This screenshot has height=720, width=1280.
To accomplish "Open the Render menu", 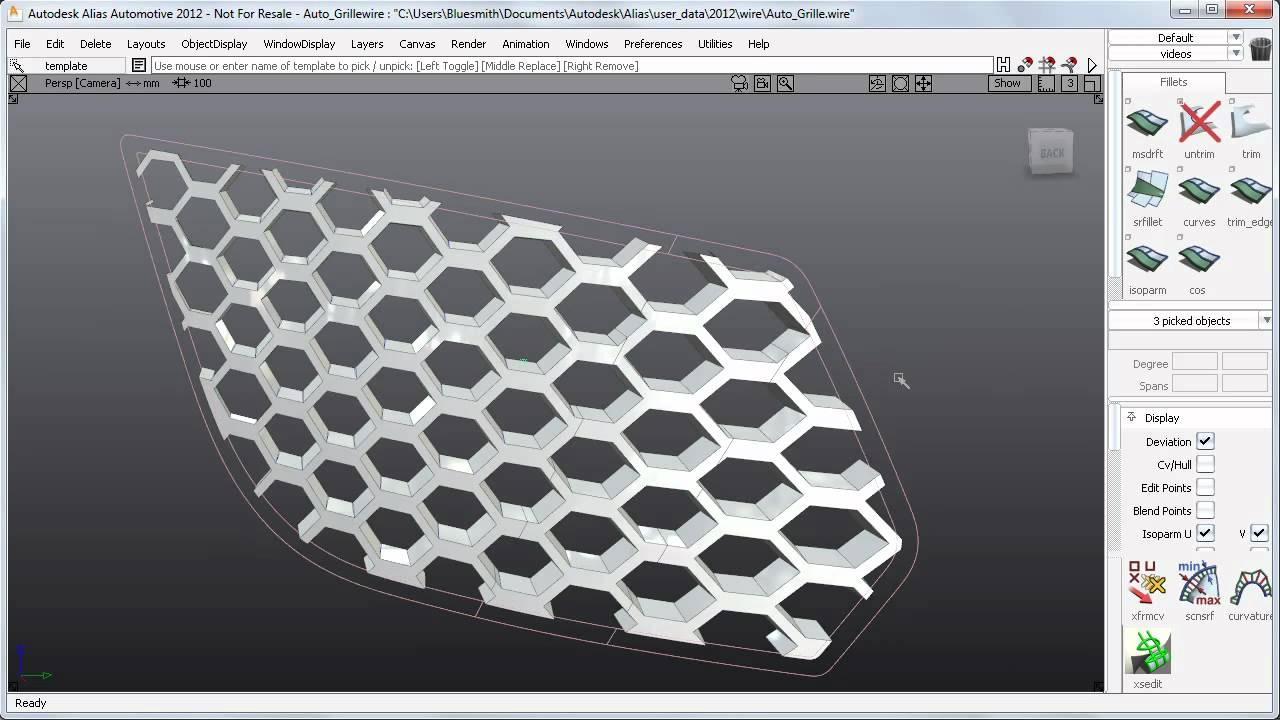I will (x=468, y=44).
